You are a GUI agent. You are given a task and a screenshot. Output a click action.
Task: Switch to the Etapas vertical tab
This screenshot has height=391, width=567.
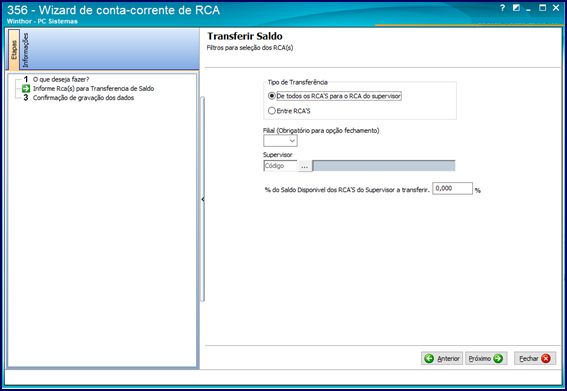[14, 50]
